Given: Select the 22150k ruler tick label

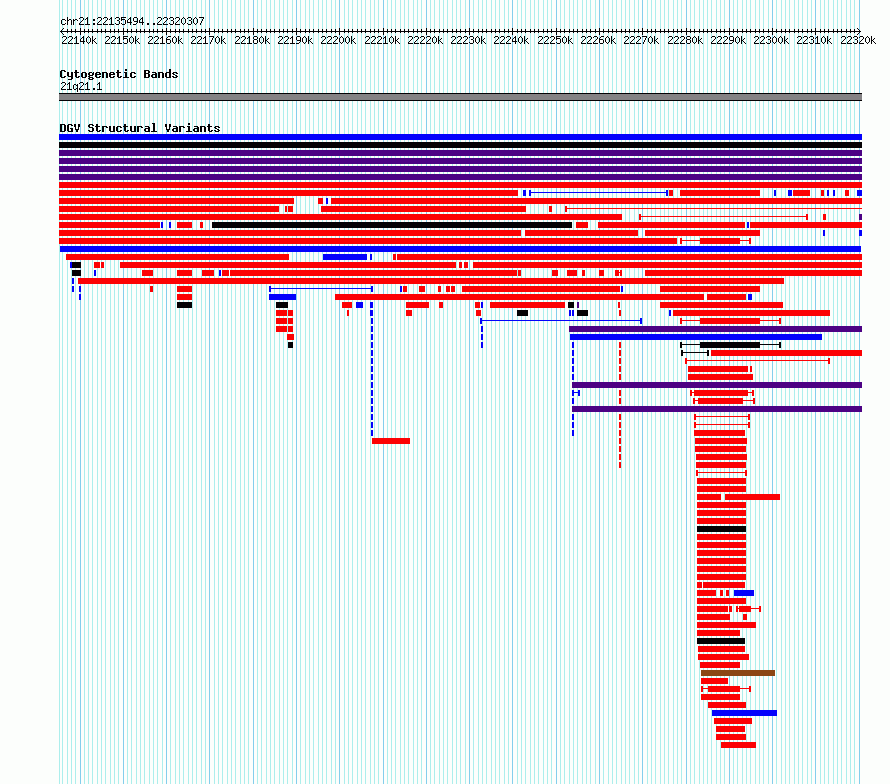Looking at the screenshot, I should click(x=122, y=40).
